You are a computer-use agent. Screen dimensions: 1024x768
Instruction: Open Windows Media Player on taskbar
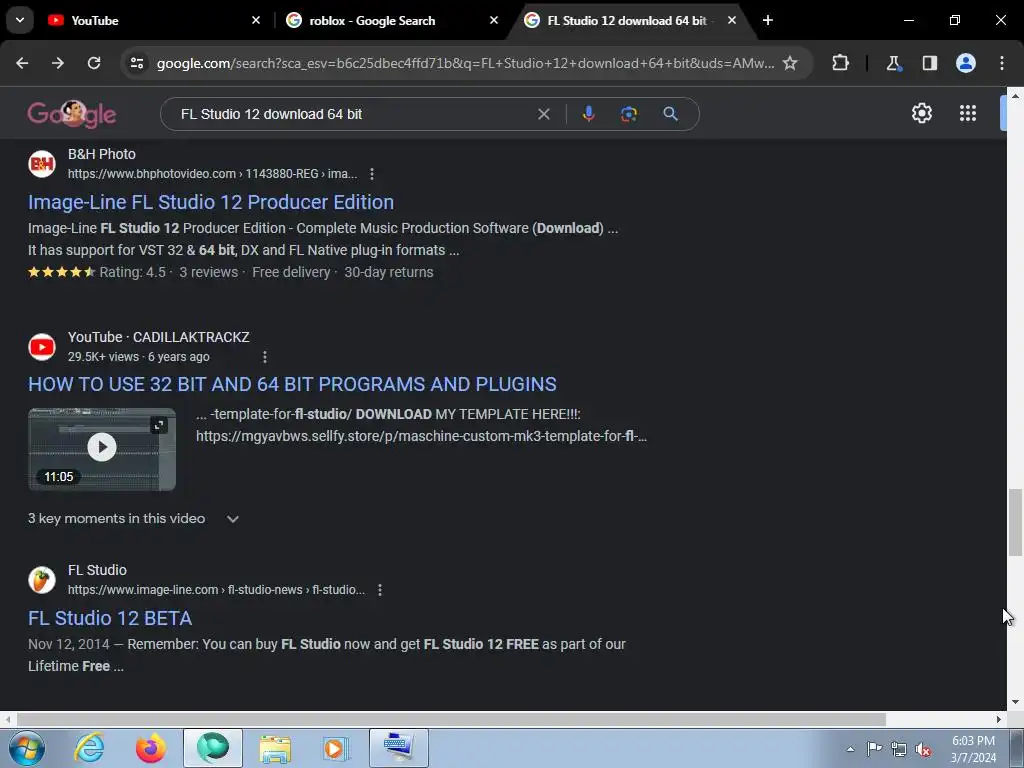pyautogui.click(x=336, y=748)
